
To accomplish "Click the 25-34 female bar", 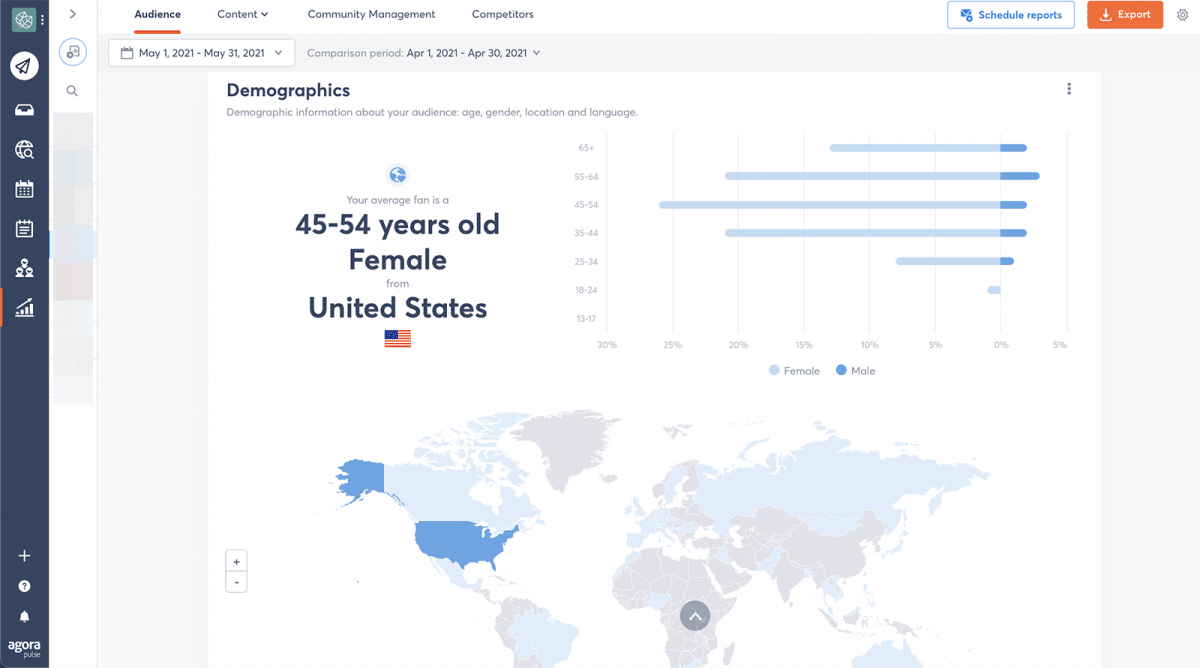I will point(948,261).
